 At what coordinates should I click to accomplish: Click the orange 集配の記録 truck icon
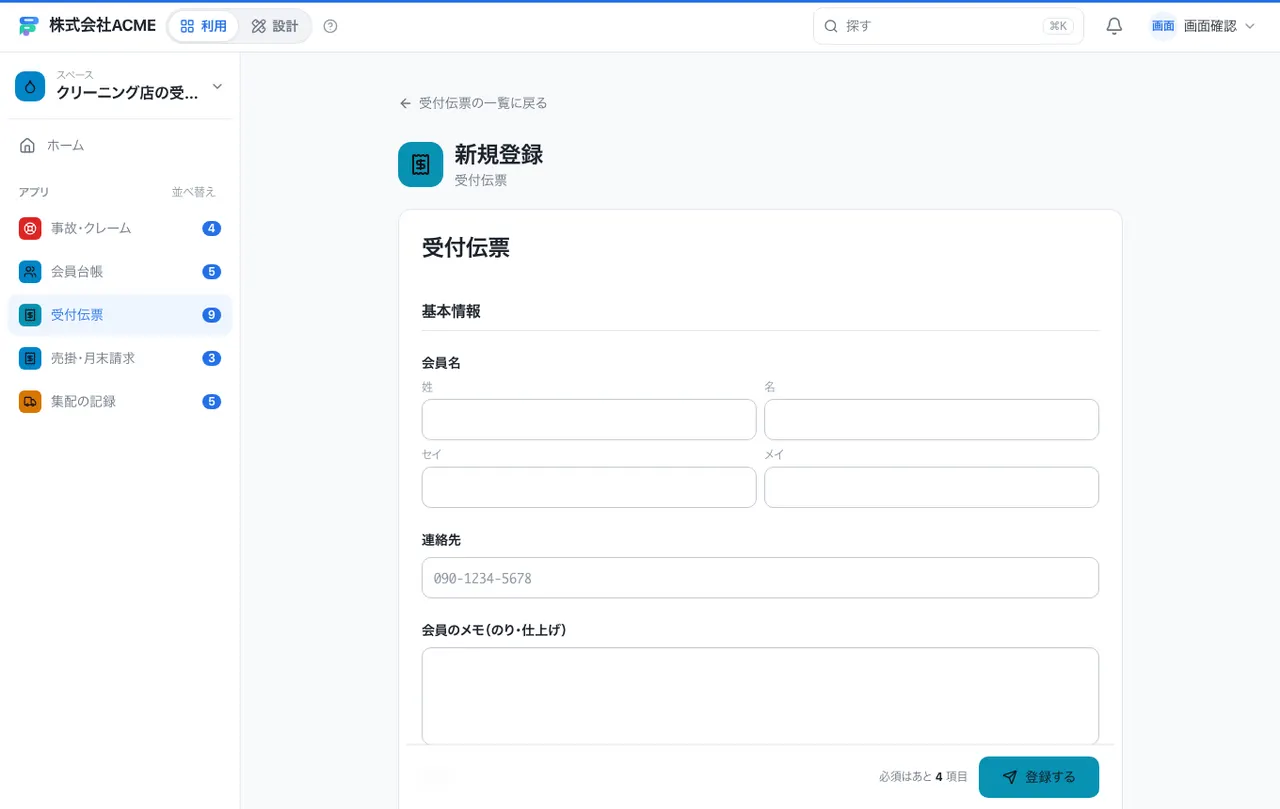[x=30, y=401]
